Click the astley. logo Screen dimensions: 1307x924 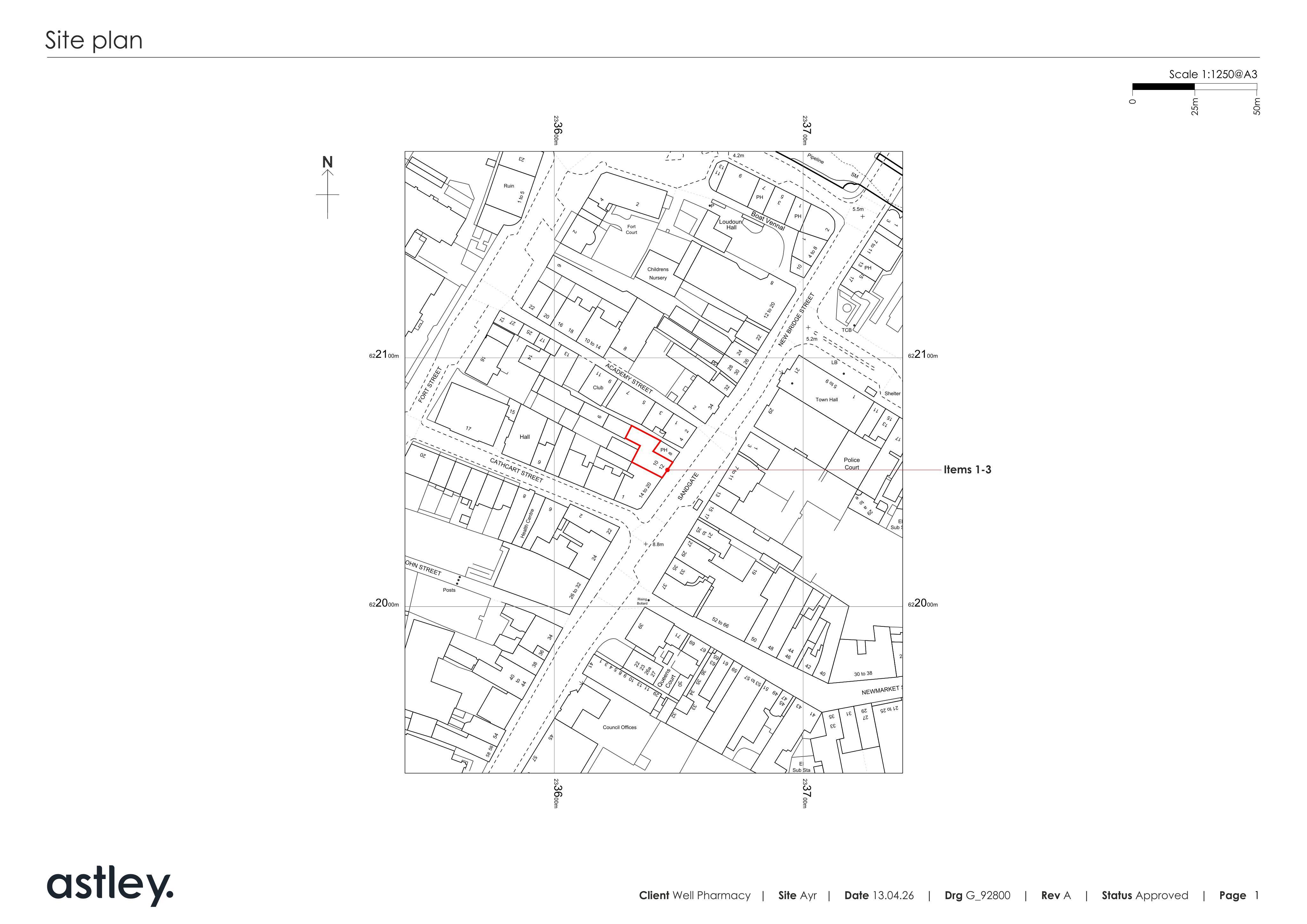[x=110, y=885]
